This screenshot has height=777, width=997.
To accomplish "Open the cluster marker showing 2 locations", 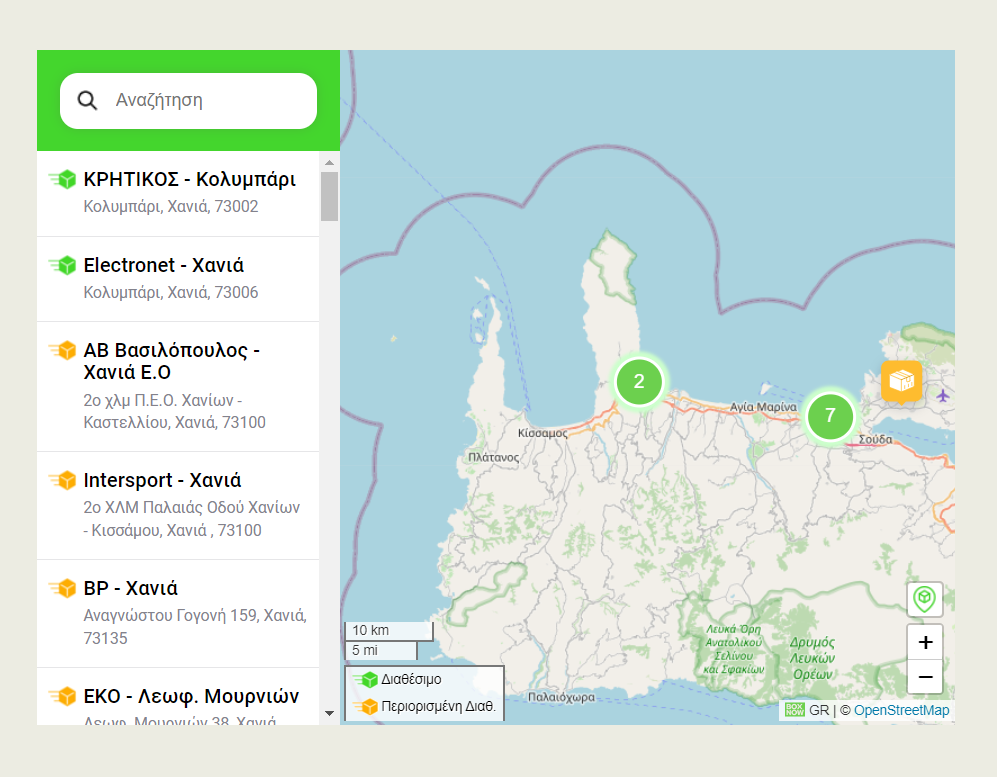I will (x=639, y=381).
